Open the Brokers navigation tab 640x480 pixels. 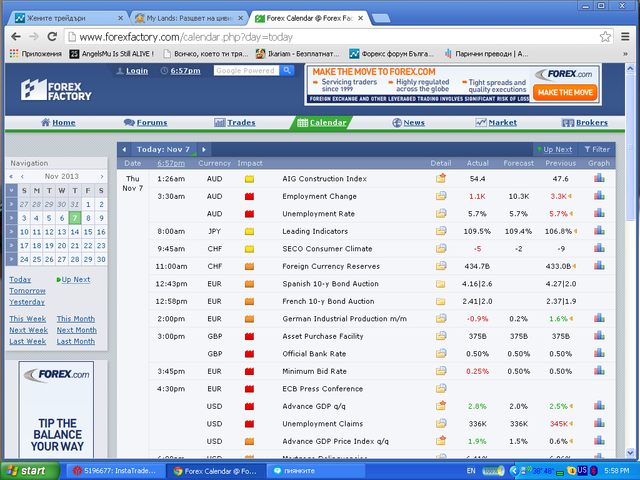[x=585, y=122]
